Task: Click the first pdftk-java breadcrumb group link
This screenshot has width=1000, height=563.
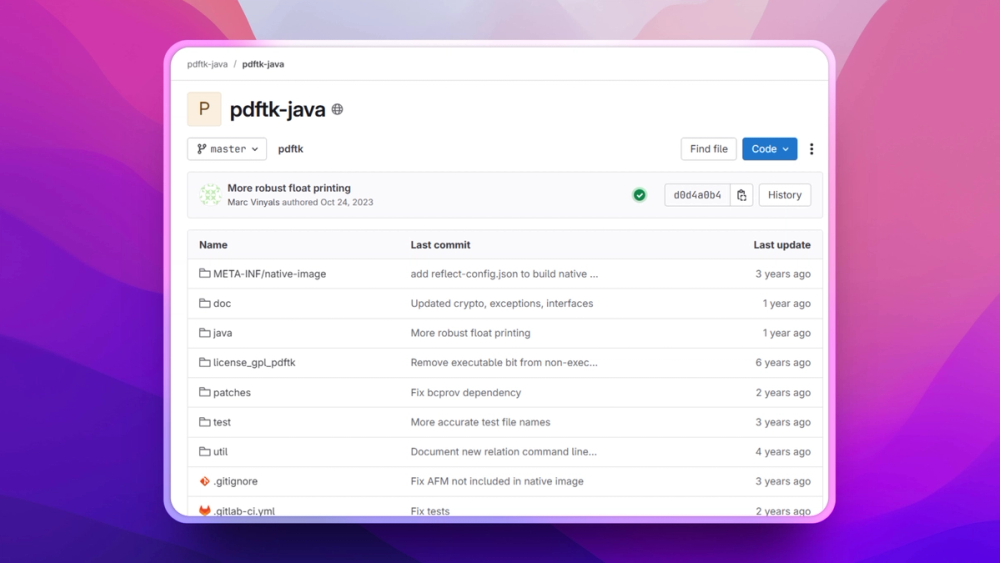Action: click(207, 64)
